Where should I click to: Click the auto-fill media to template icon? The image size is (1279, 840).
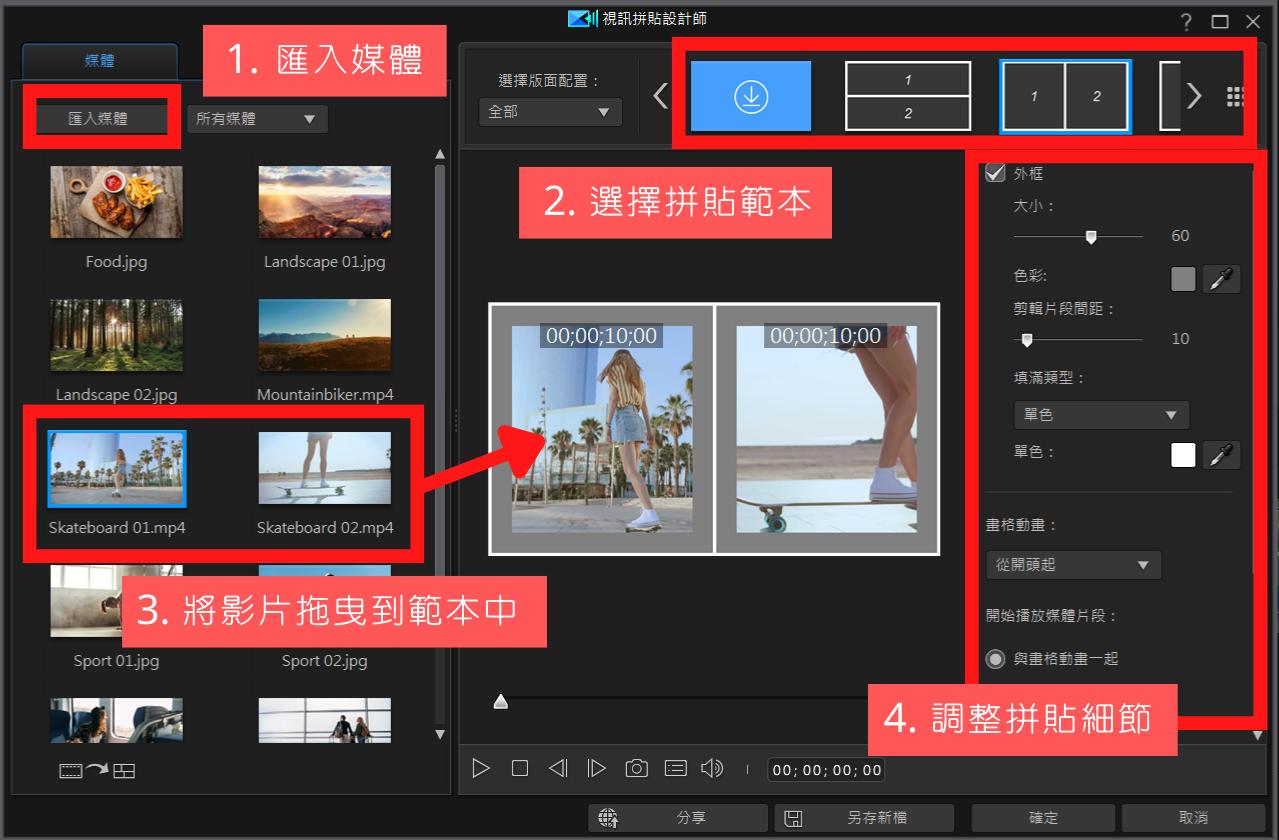(x=97, y=770)
